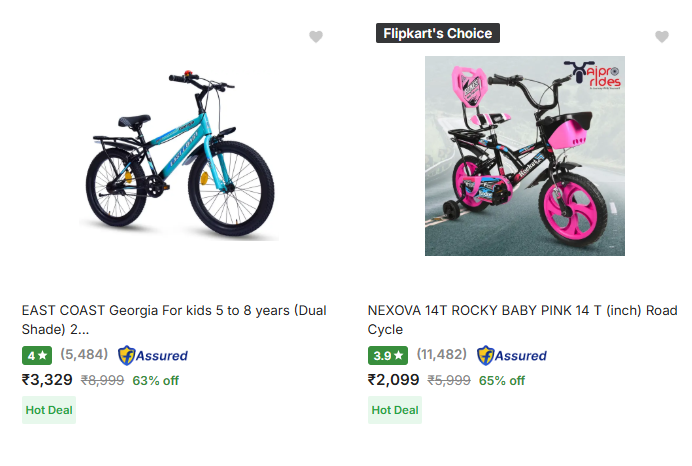Click the EAST COAST blue bicycle image
Viewport: 692px width, 466px height.
tap(177, 155)
